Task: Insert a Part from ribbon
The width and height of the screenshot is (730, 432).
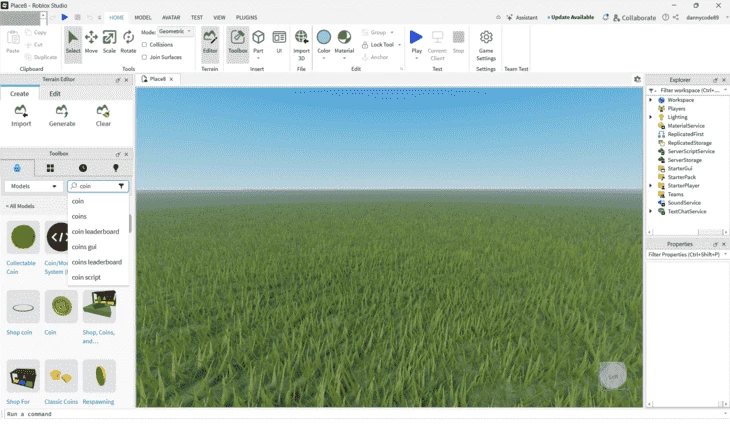Action: (258, 41)
